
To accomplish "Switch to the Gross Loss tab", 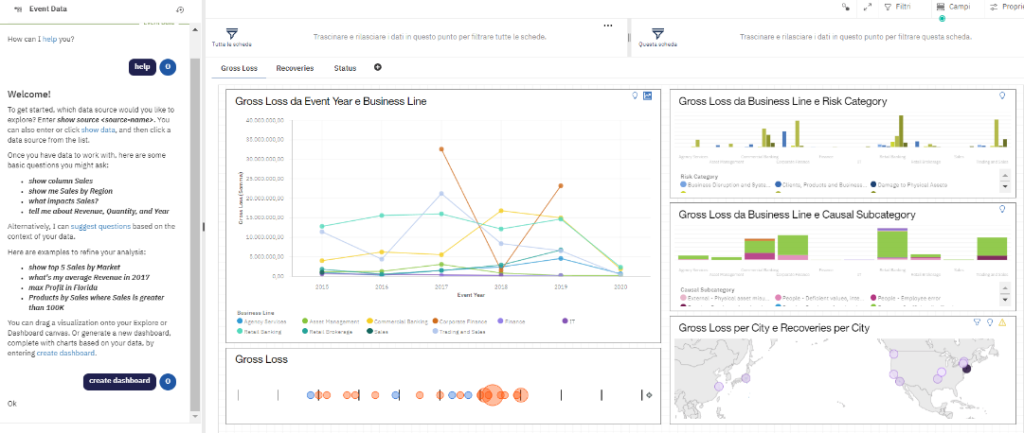I will (x=239, y=68).
